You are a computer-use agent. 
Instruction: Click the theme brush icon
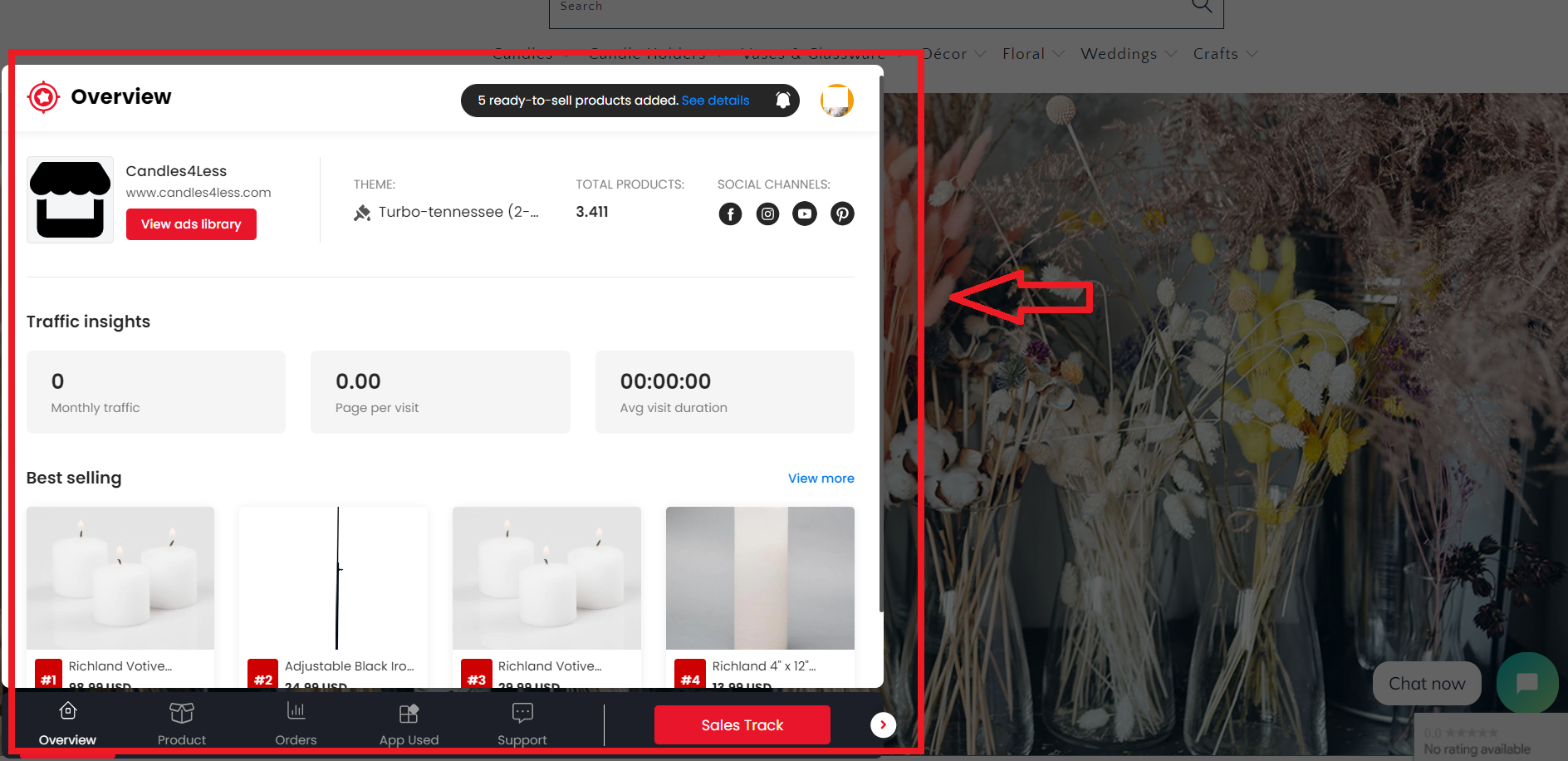click(x=362, y=213)
